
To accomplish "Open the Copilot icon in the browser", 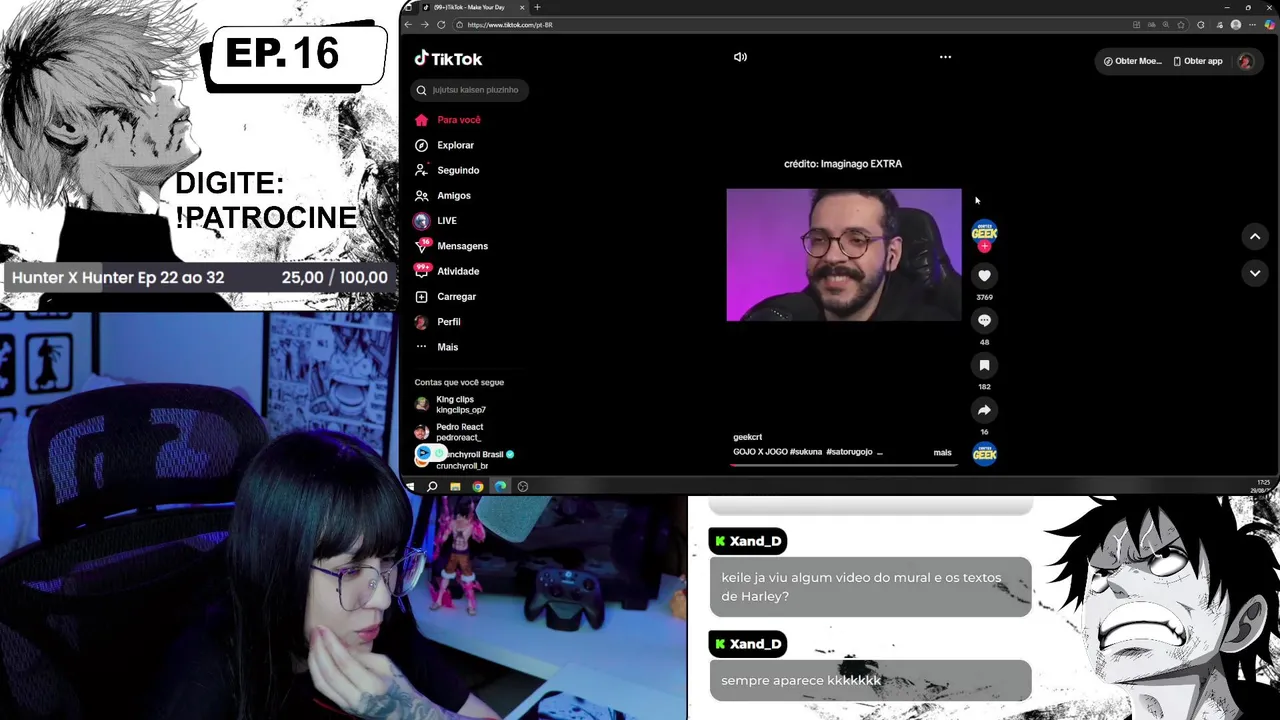I will click(x=1270, y=24).
